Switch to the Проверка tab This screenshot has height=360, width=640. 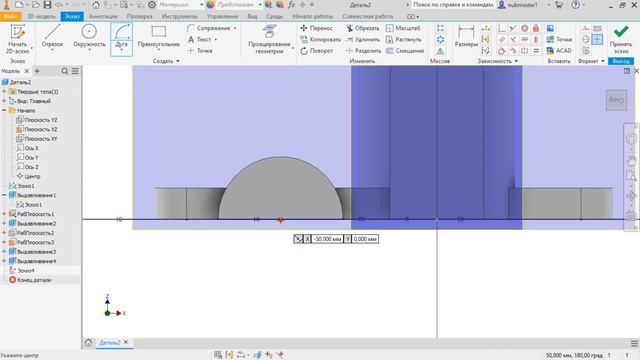click(x=140, y=16)
